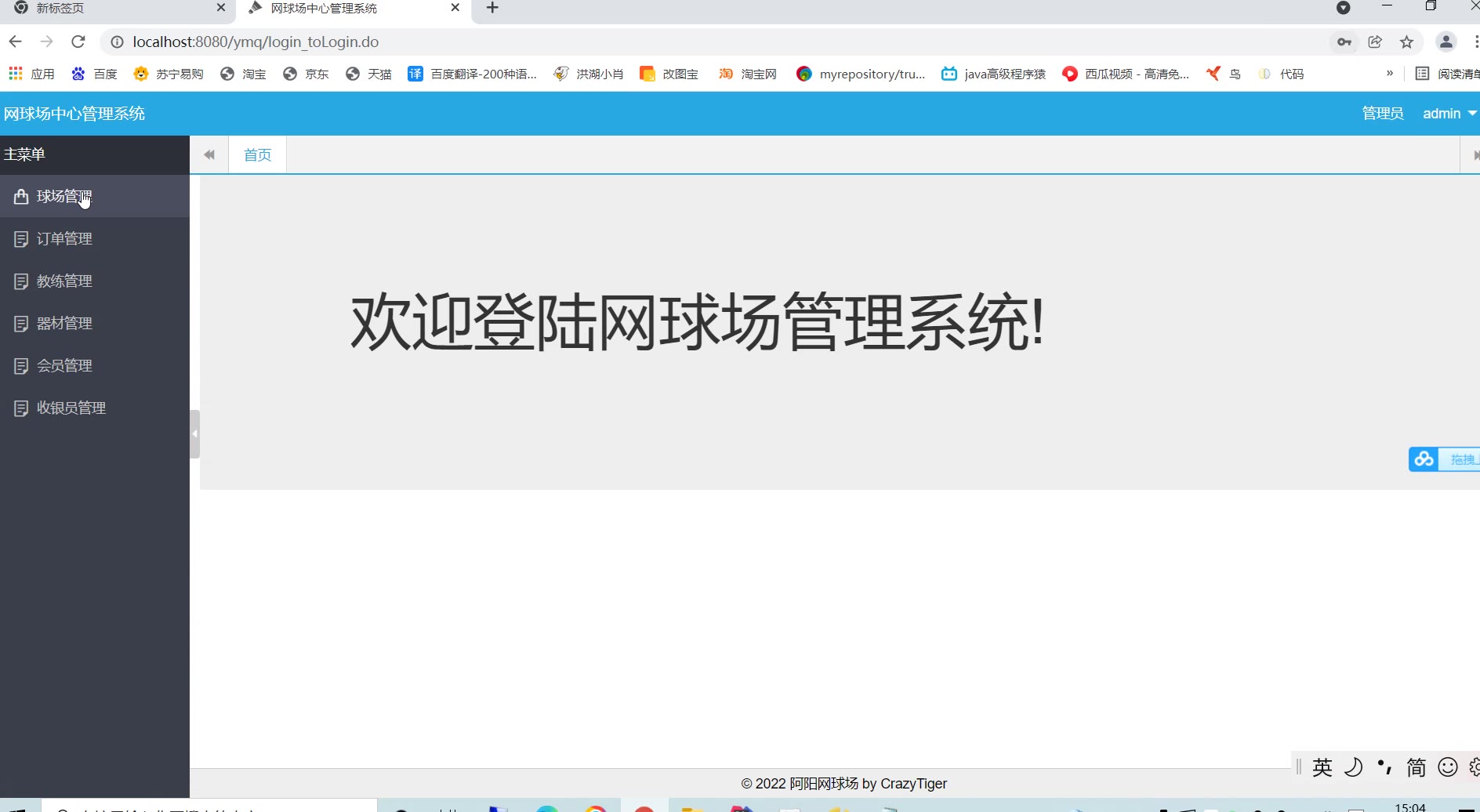Open the 百度翻译 bookmark
The height and width of the screenshot is (812, 1480).
[x=473, y=74]
